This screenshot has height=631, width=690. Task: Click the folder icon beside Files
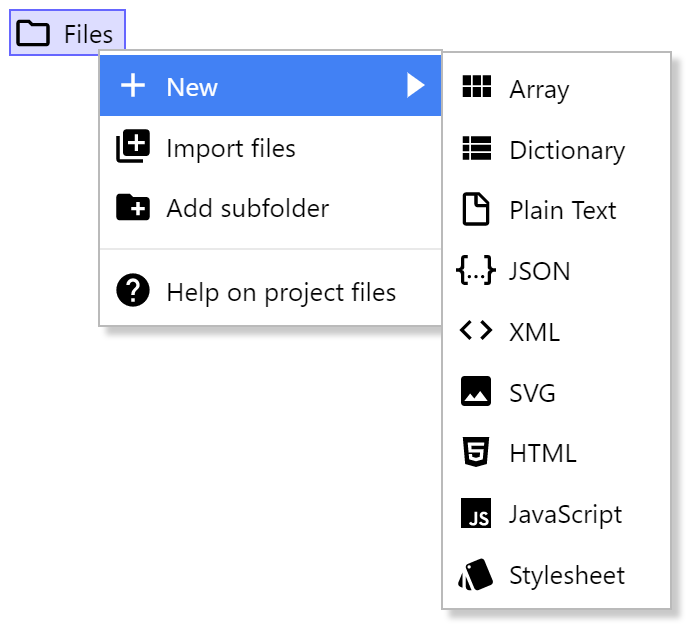34,34
